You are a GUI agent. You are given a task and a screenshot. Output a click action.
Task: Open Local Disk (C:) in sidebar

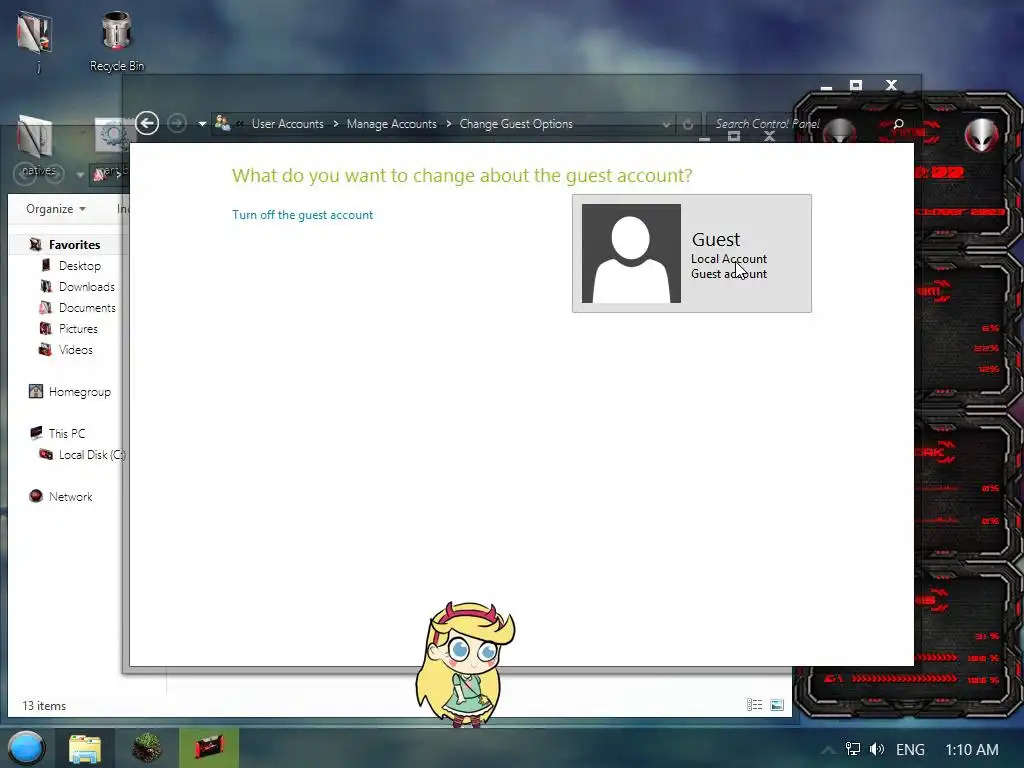pos(92,455)
